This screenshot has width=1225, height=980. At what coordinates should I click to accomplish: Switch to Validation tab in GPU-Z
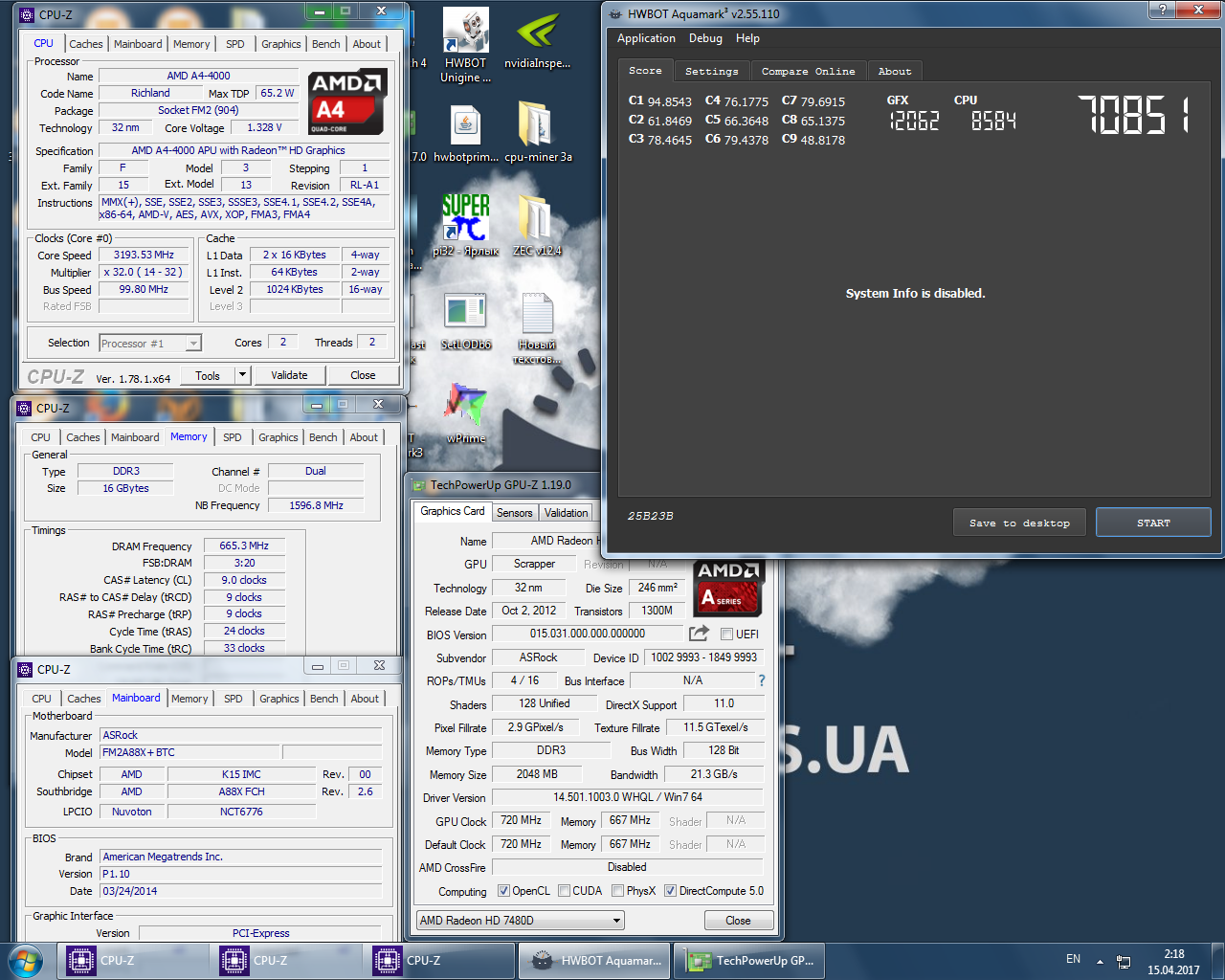coord(567,513)
